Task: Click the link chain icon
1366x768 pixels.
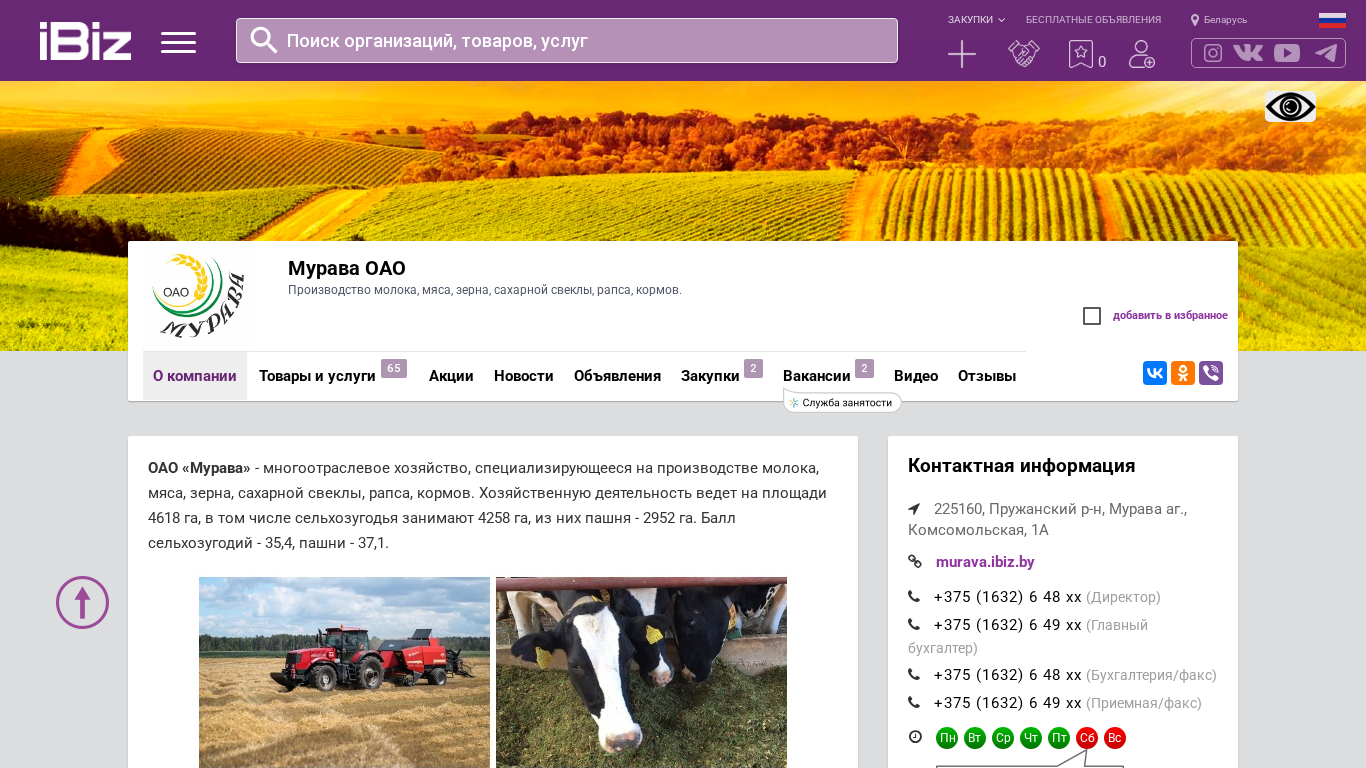Action: [x=915, y=562]
